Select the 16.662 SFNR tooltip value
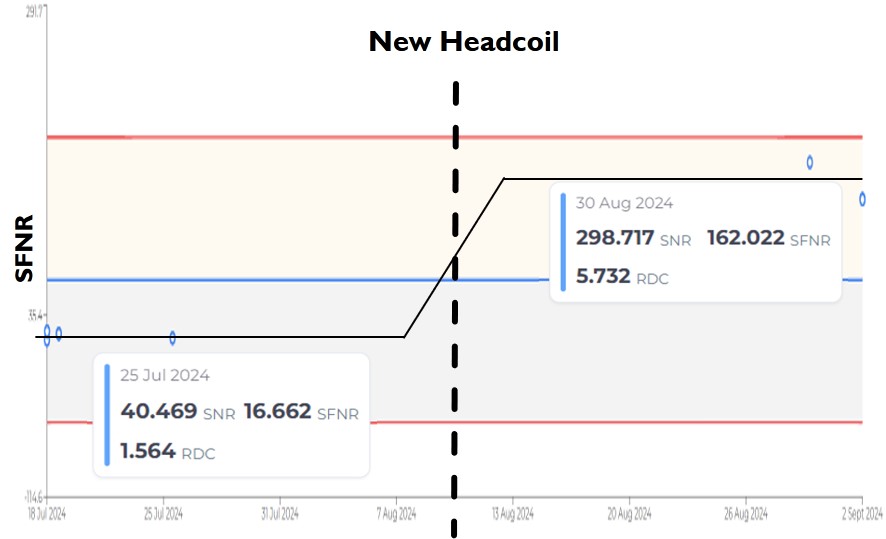This screenshot has height=539, width=886. point(277,411)
